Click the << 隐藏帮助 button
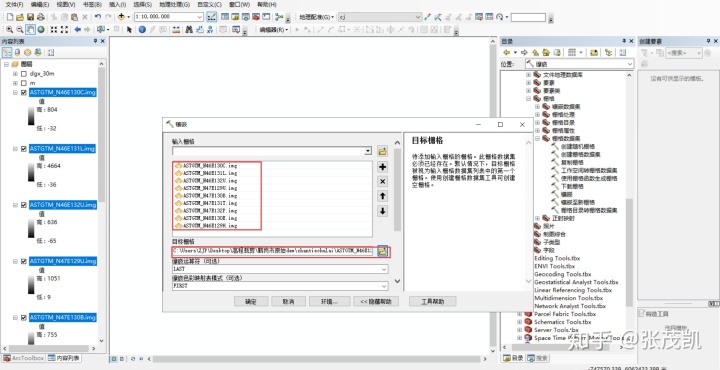The image size is (720, 370). coord(376,302)
